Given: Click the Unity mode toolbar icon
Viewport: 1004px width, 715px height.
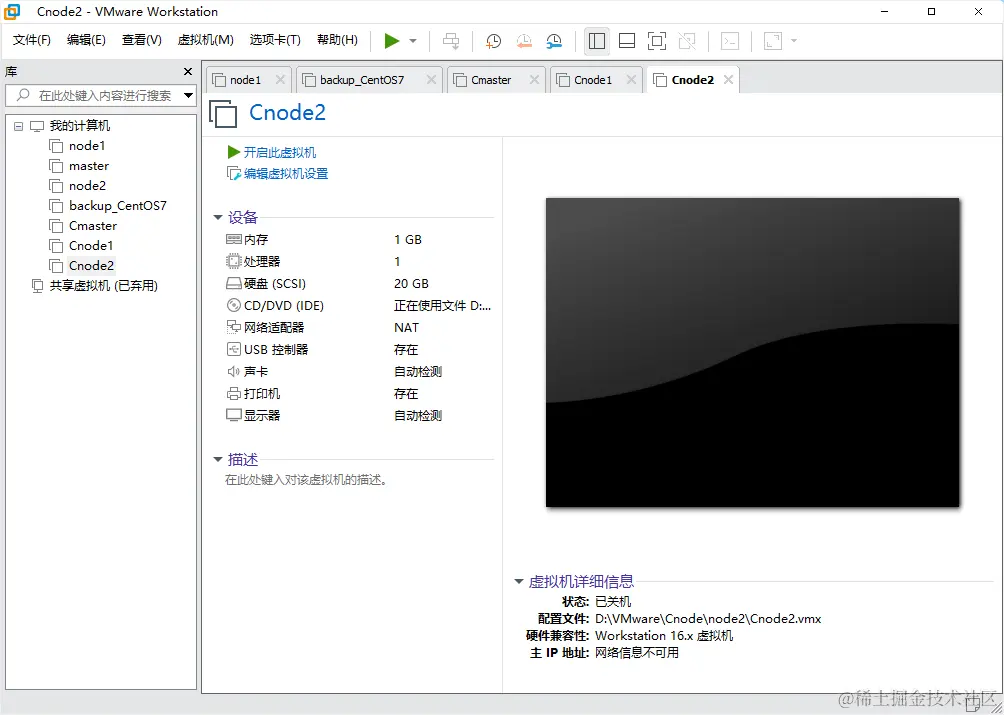Looking at the screenshot, I should [x=687, y=41].
